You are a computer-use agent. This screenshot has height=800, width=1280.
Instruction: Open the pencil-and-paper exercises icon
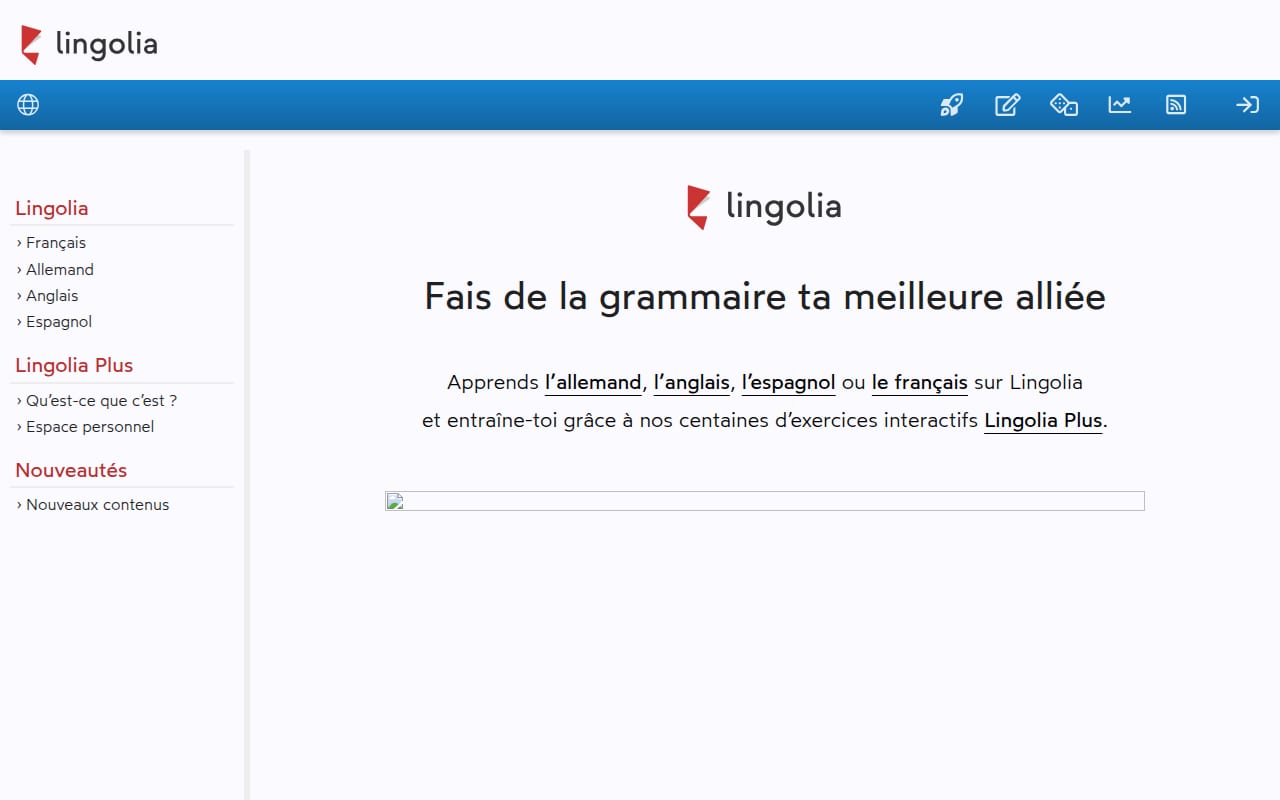click(x=1007, y=104)
